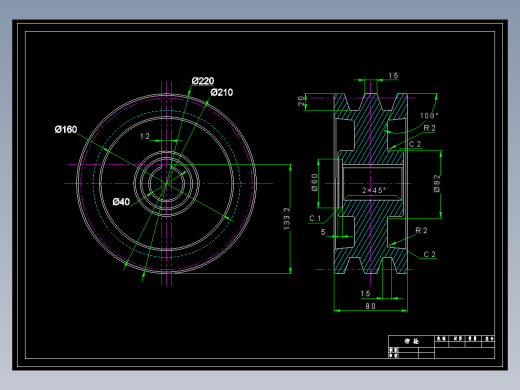520x390 pixels.
Task: Select the 20 groove depth dimension
Action: click(x=301, y=101)
